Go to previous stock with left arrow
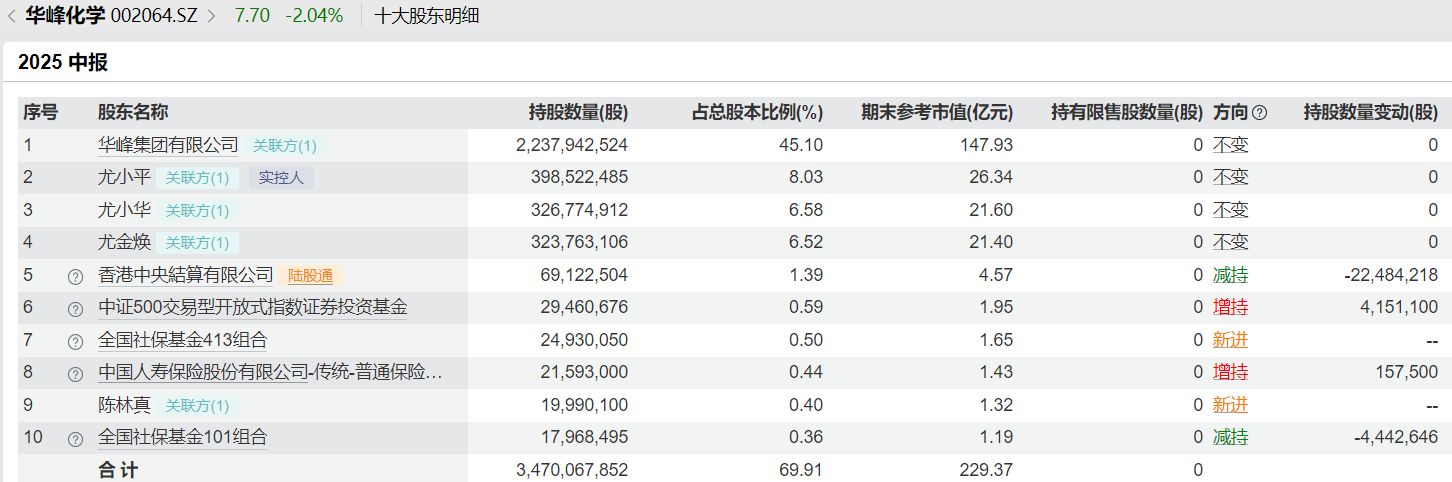 tap(11, 16)
